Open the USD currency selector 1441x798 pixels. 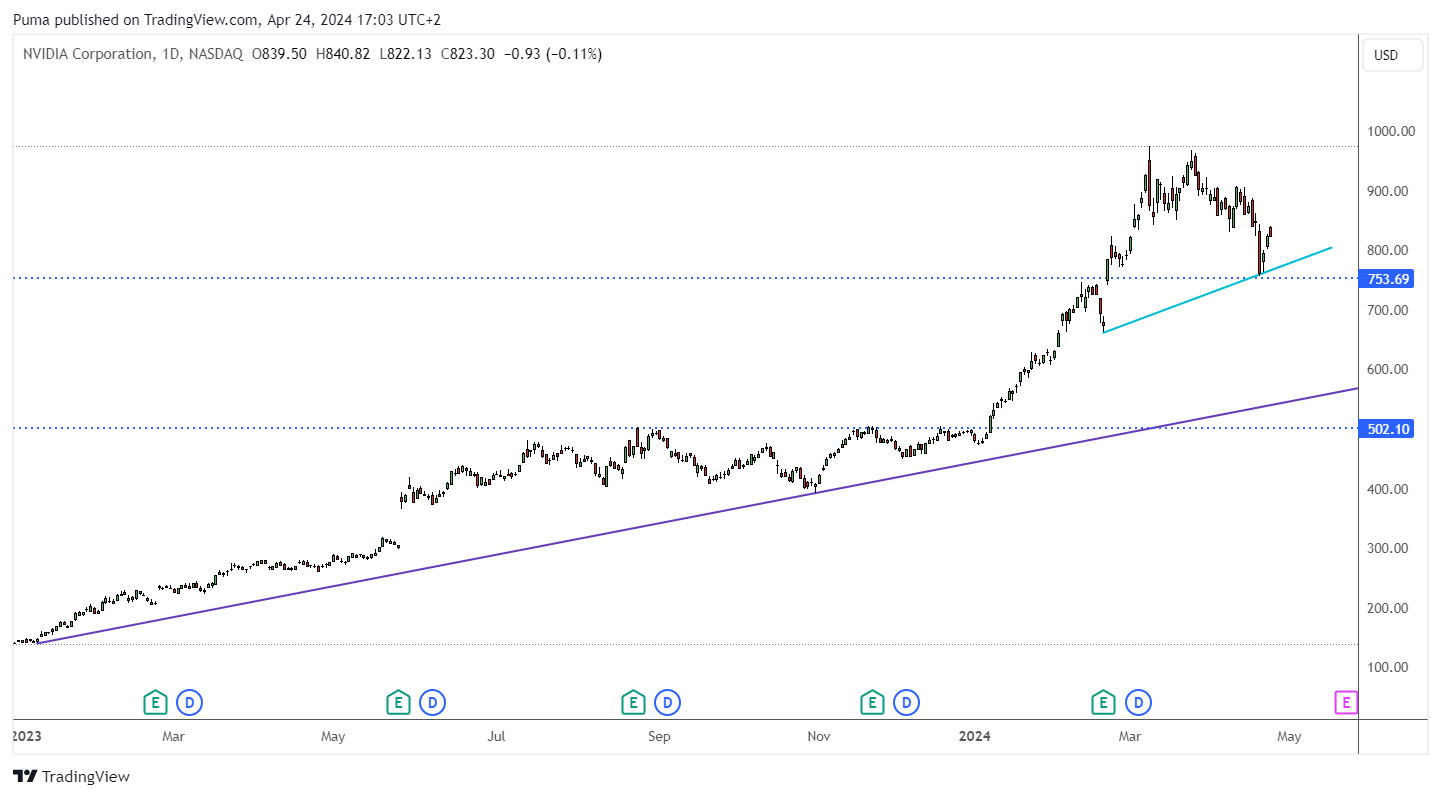click(x=1392, y=55)
